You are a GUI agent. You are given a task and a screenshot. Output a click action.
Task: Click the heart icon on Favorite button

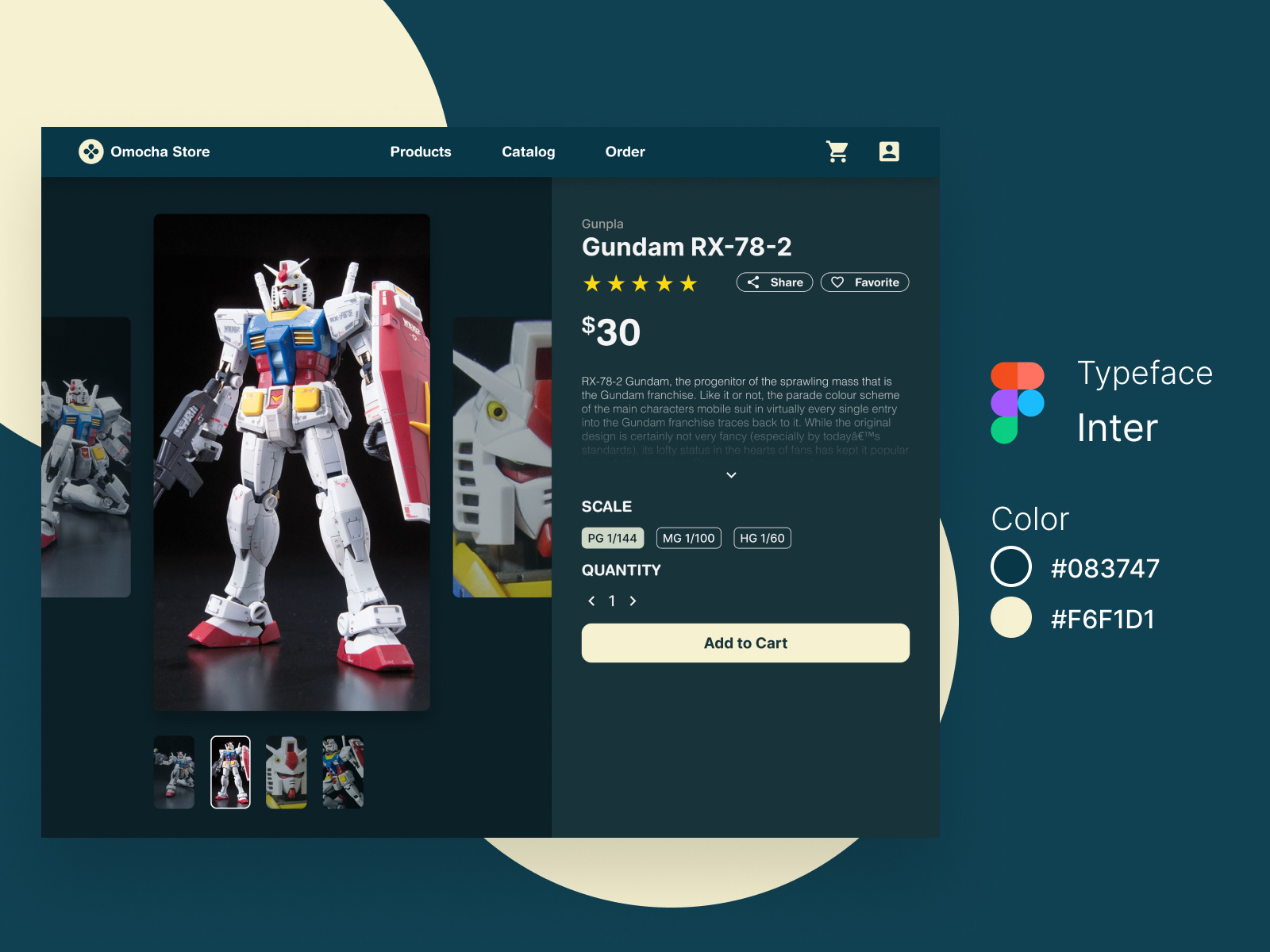coord(839,282)
